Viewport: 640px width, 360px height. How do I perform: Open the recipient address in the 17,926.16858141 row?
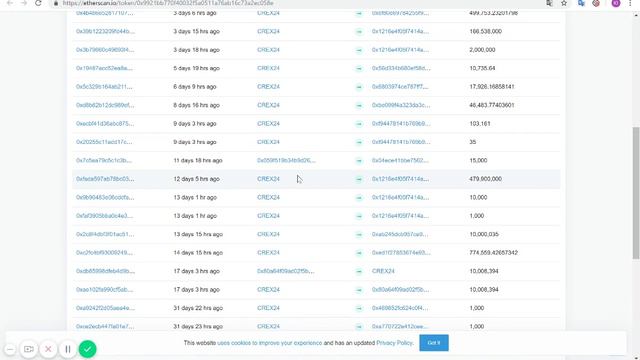(400, 87)
